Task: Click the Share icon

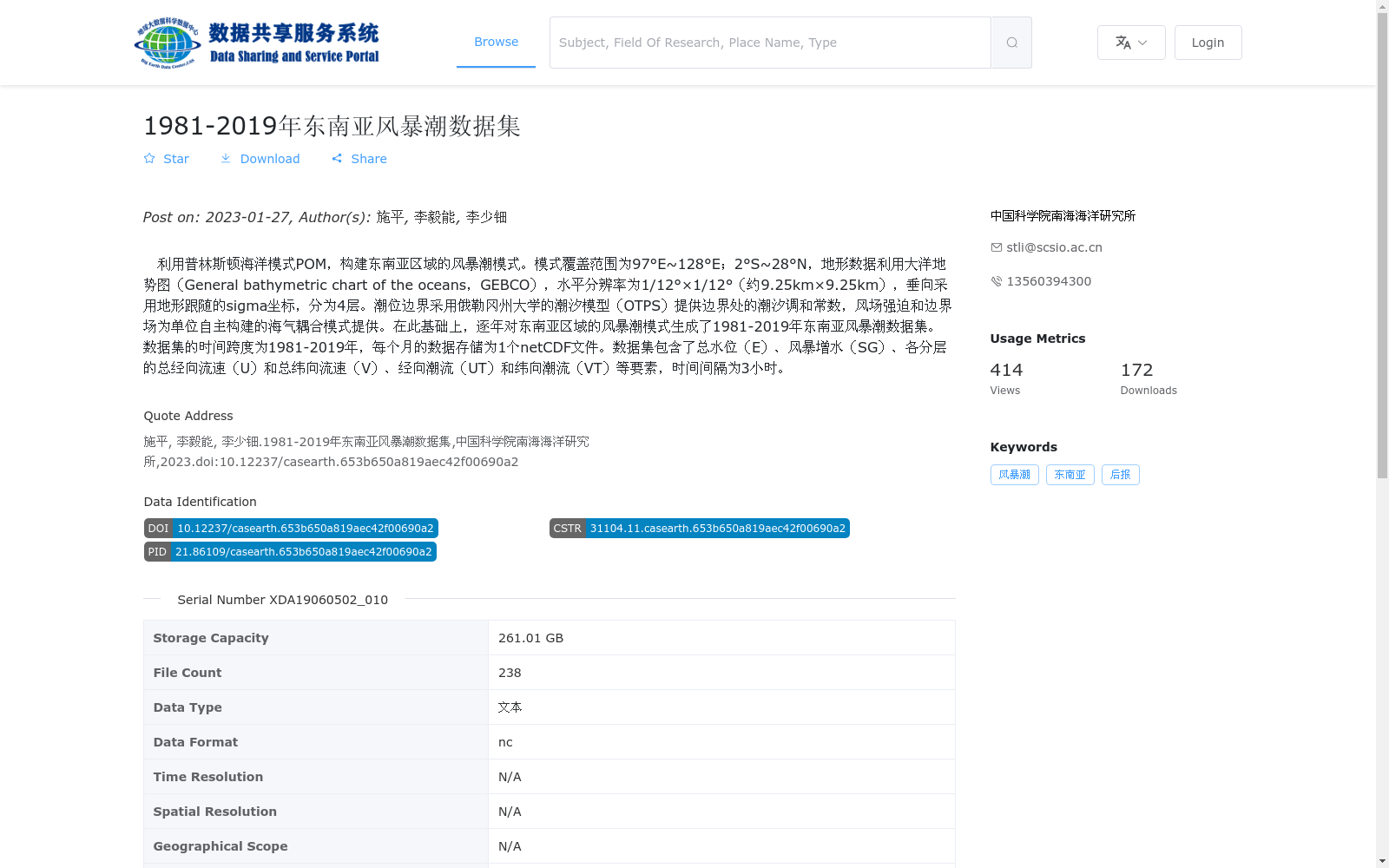Action: [x=337, y=159]
